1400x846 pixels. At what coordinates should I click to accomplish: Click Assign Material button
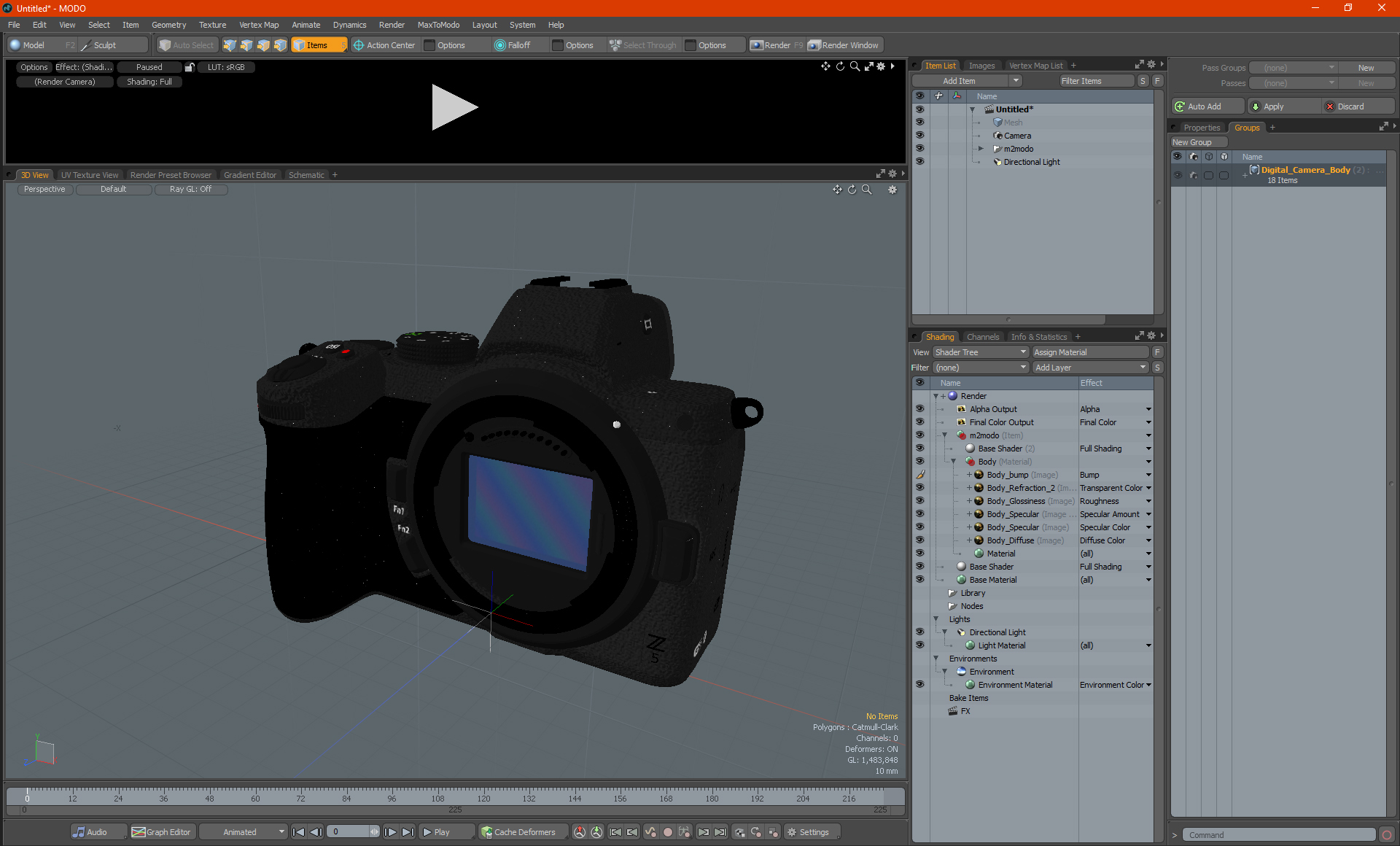coord(1090,352)
